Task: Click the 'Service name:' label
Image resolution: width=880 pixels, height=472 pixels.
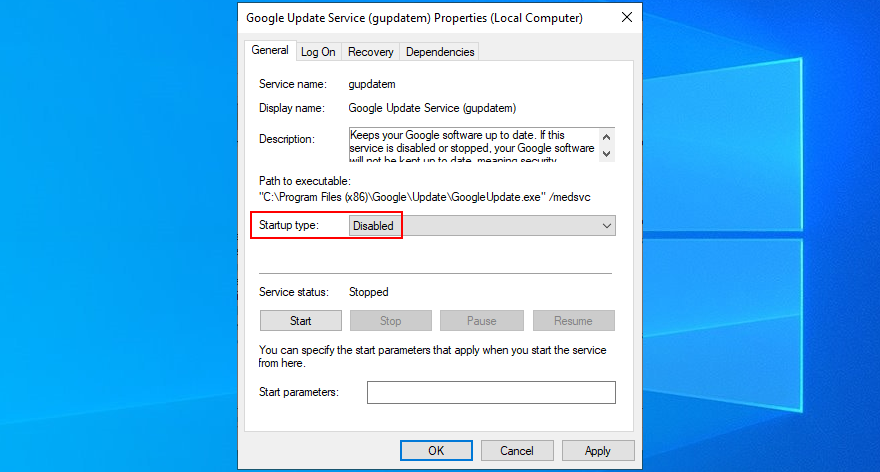Action: (292, 84)
